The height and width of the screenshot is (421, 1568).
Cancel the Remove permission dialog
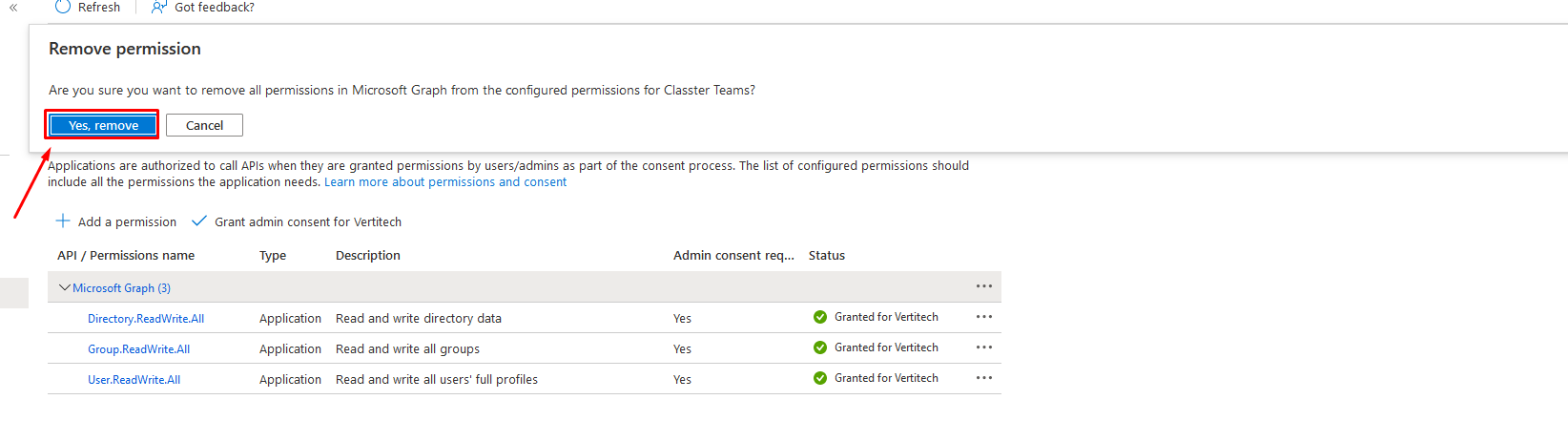[x=204, y=125]
